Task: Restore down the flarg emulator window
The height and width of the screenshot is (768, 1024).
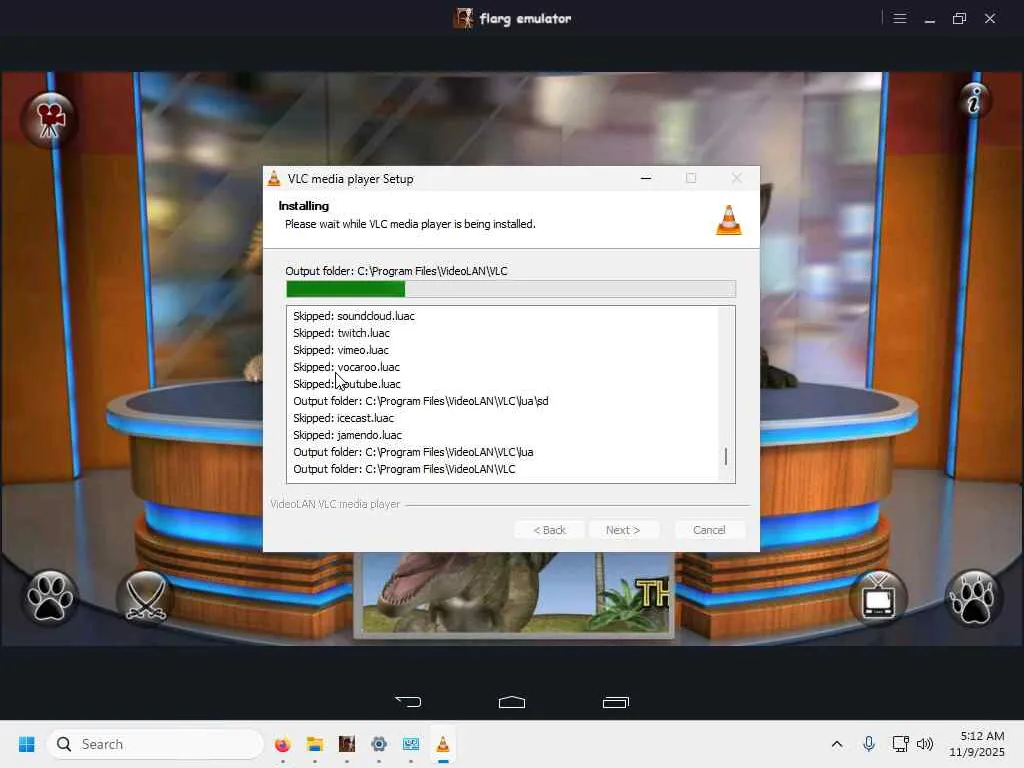Action: click(959, 18)
